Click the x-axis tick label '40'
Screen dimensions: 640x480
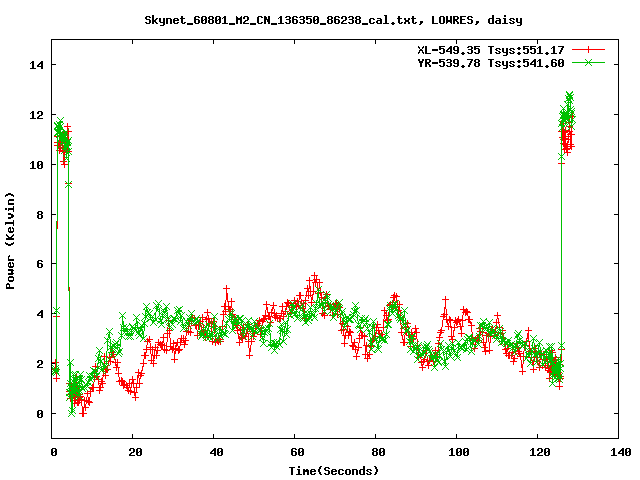(216, 452)
